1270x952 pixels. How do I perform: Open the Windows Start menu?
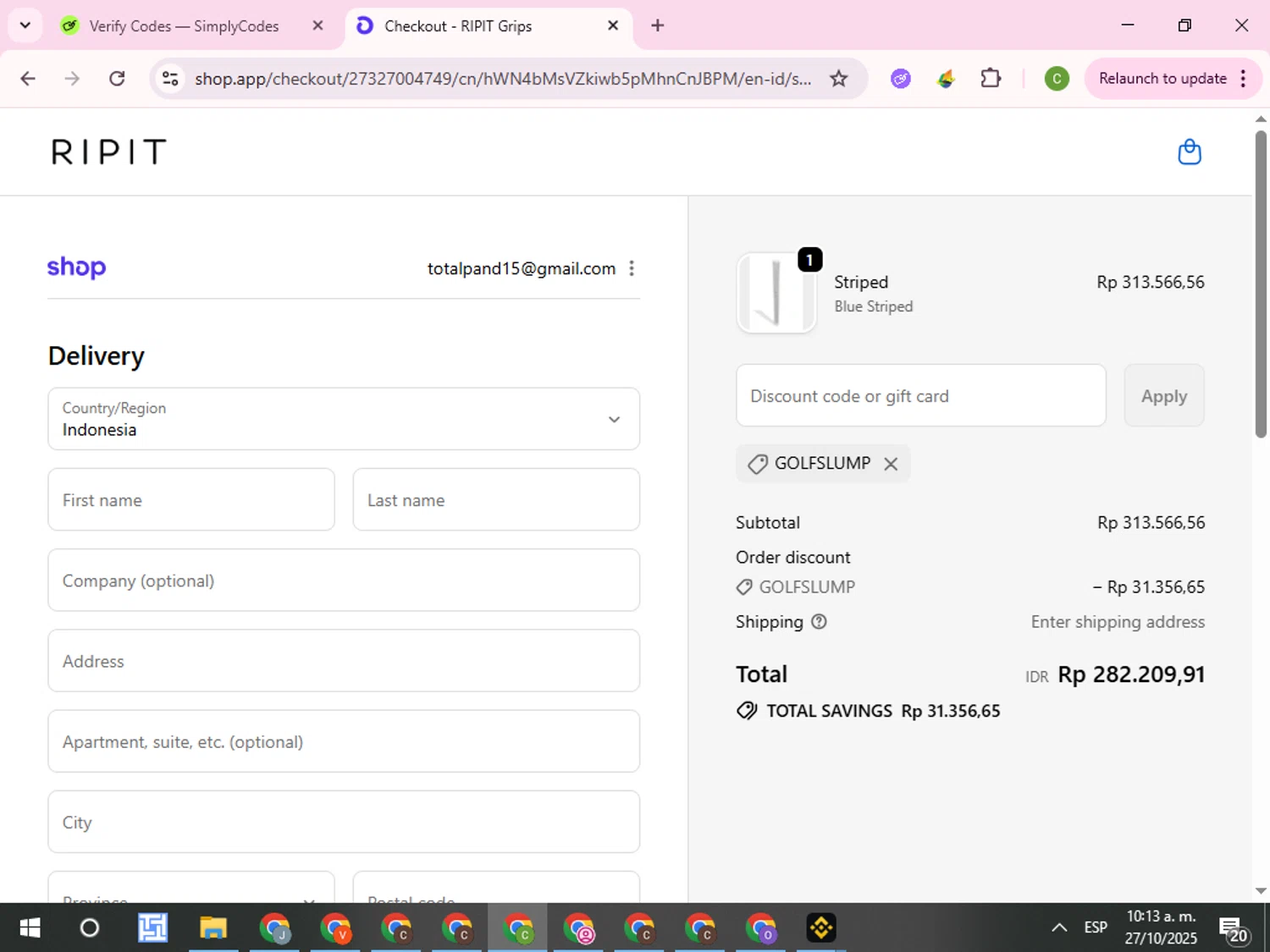[x=30, y=928]
